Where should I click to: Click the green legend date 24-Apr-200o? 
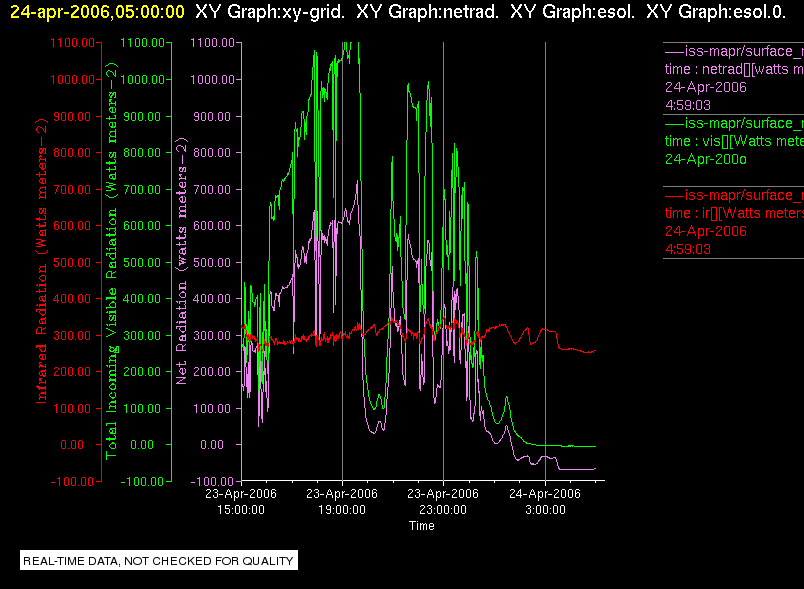tap(706, 159)
